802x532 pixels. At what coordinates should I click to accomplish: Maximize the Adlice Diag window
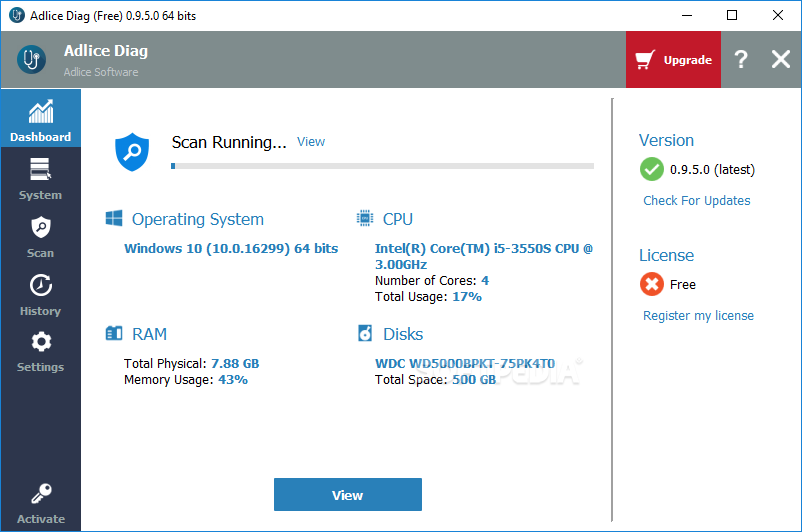[x=732, y=15]
